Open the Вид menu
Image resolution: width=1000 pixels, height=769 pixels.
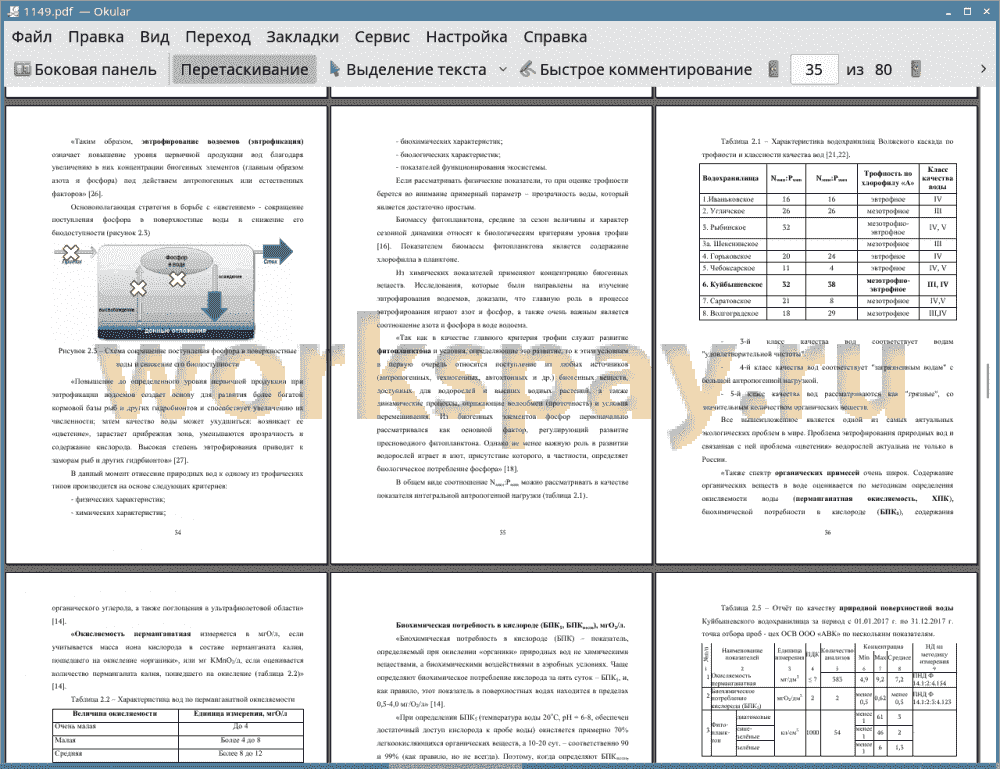(154, 37)
